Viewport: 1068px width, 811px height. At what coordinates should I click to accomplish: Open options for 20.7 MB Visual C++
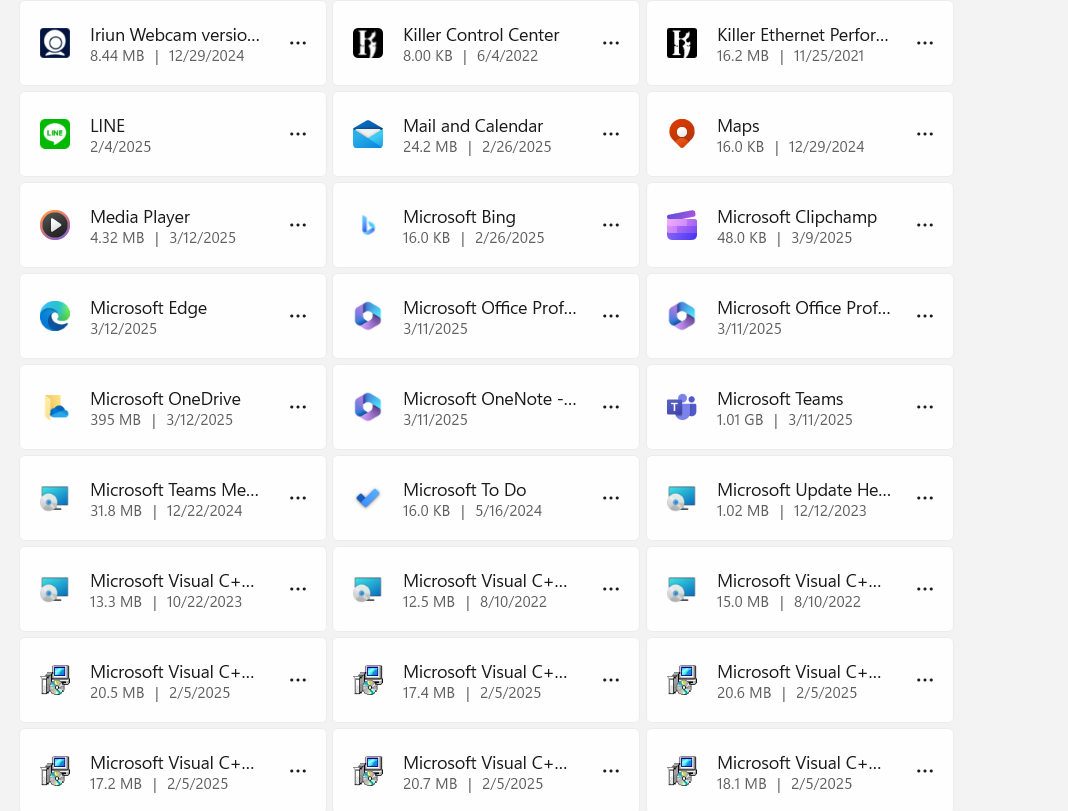(611, 771)
